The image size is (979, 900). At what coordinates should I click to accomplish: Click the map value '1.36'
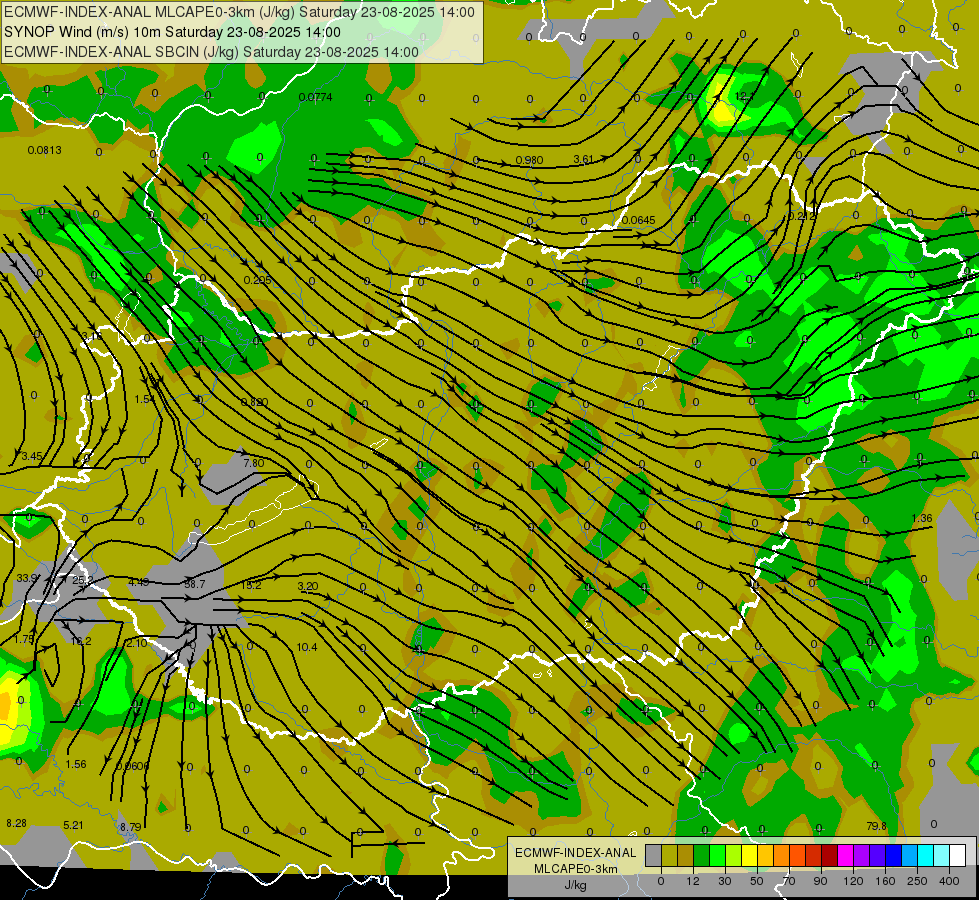click(922, 518)
